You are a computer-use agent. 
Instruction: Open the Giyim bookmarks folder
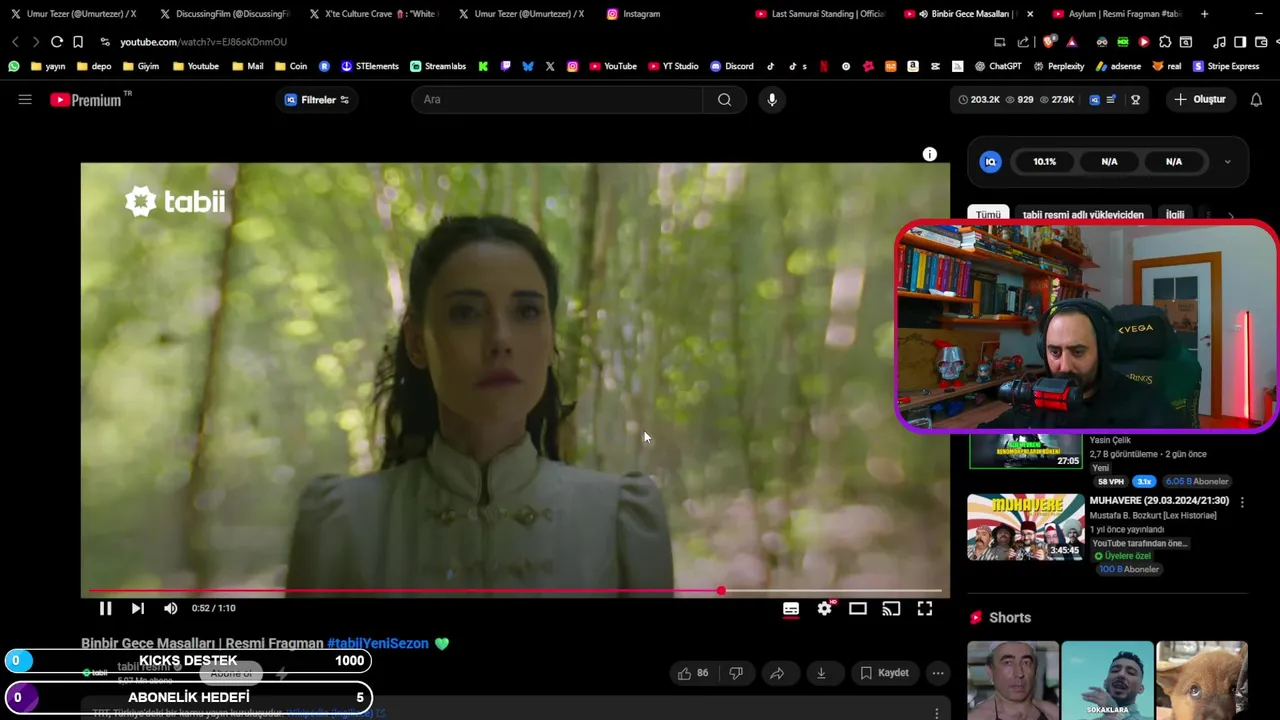pos(140,66)
